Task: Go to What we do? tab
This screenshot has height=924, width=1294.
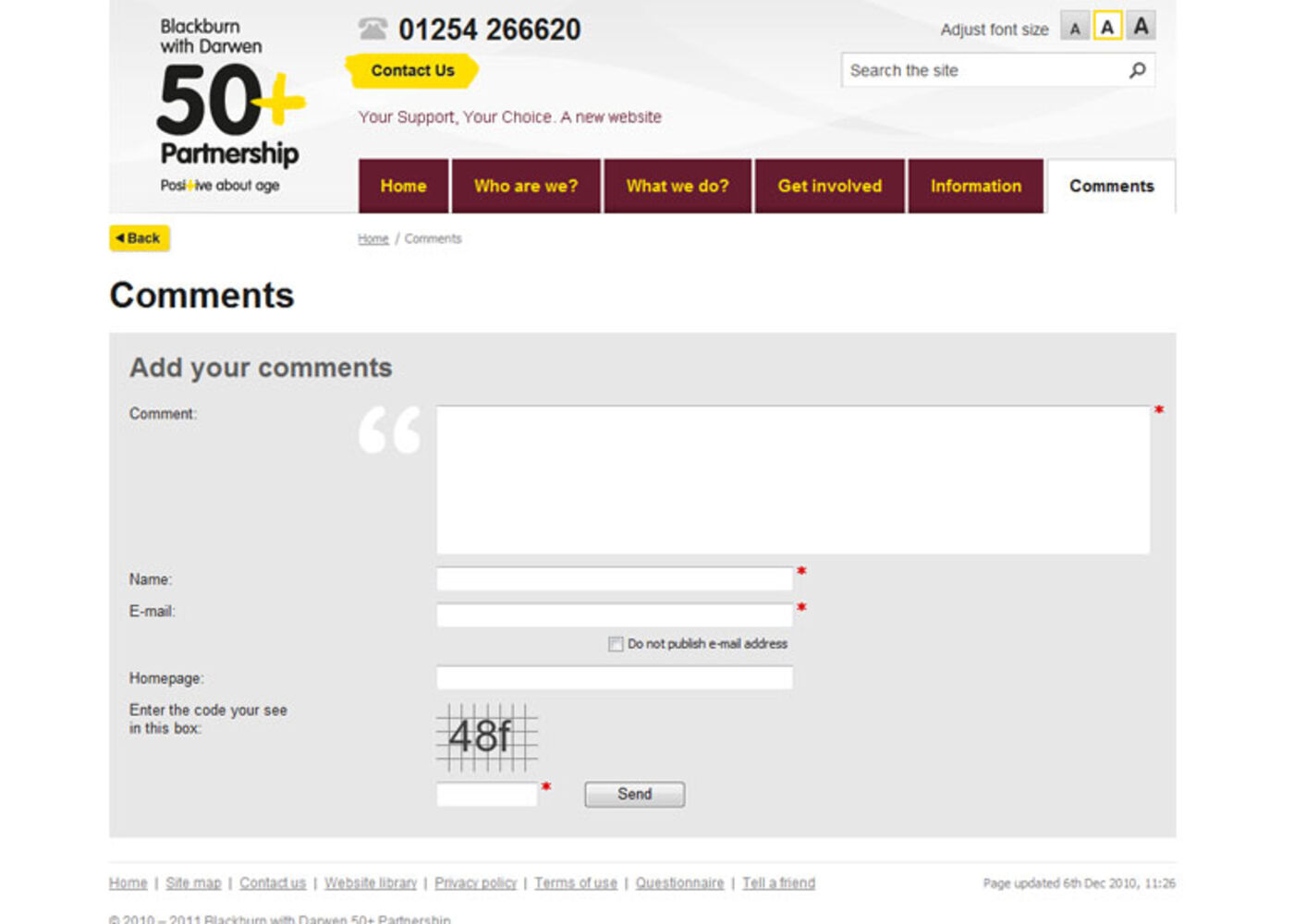Action: coord(678,186)
